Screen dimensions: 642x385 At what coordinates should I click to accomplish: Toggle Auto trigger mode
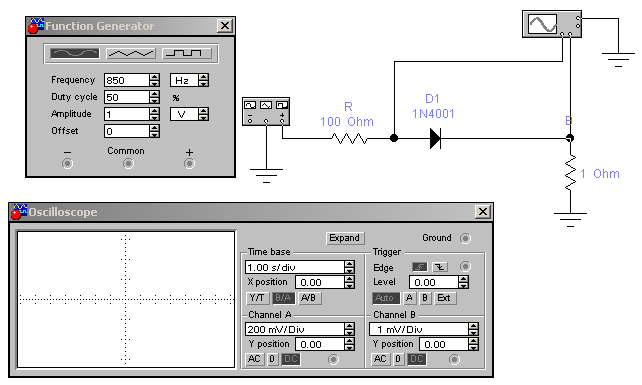click(x=386, y=298)
